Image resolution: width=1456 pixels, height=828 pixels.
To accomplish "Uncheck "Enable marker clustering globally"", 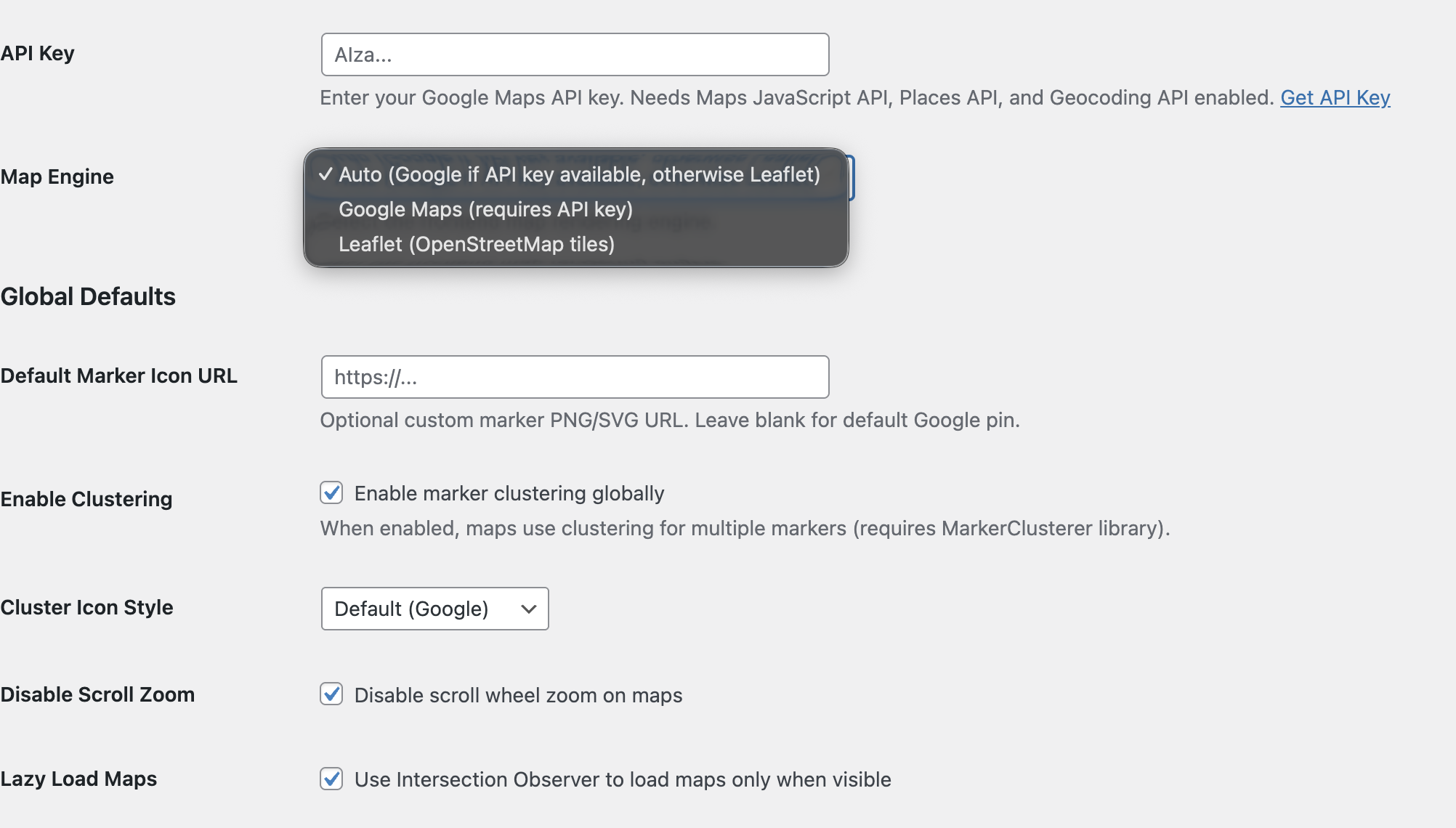I will (331, 492).
